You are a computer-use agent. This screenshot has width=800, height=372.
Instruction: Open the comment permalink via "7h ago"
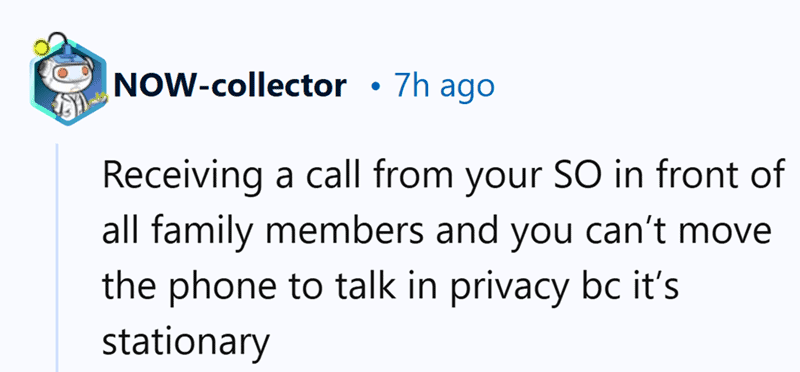[x=443, y=86]
